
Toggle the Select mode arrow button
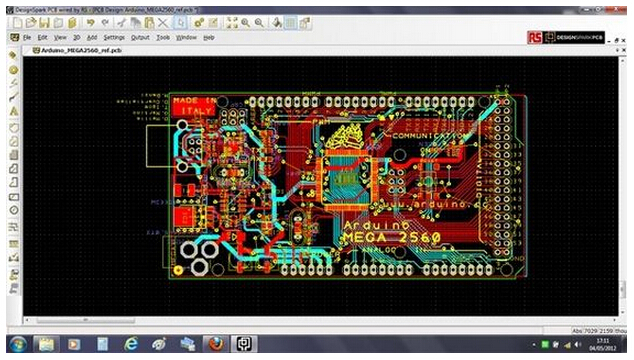coord(180,23)
